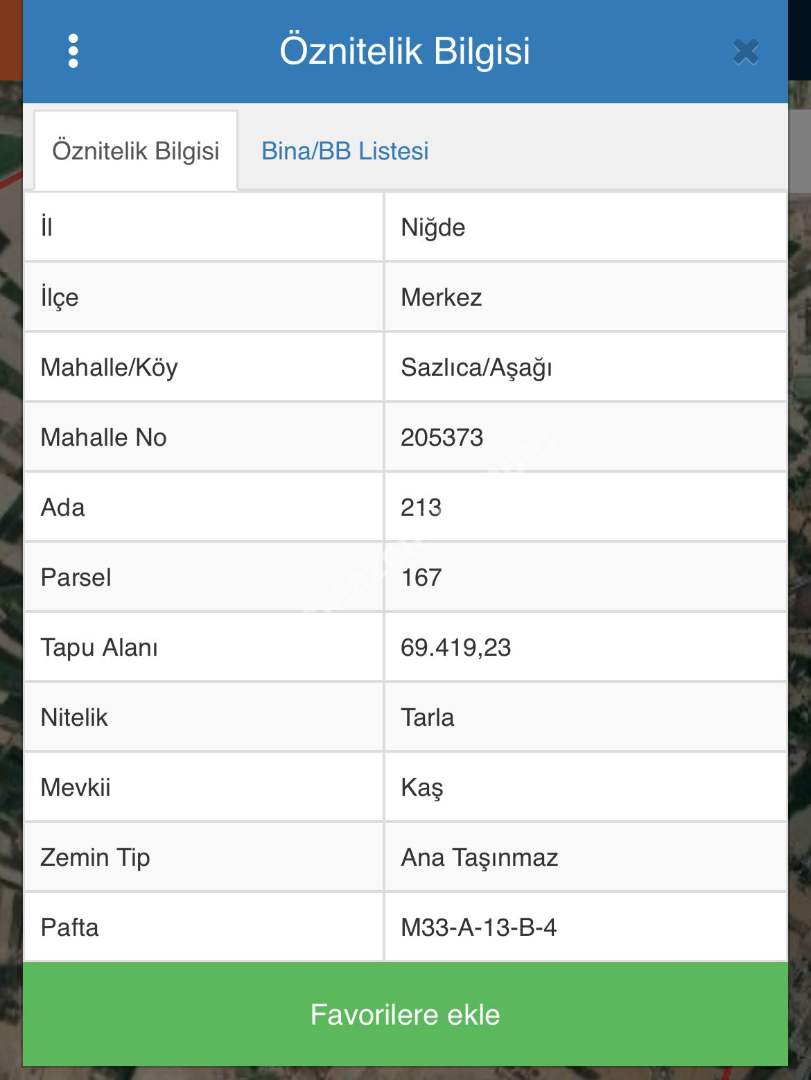Click the Nitelik value Tarla
Screen dimensions: 811x1080
(427, 718)
